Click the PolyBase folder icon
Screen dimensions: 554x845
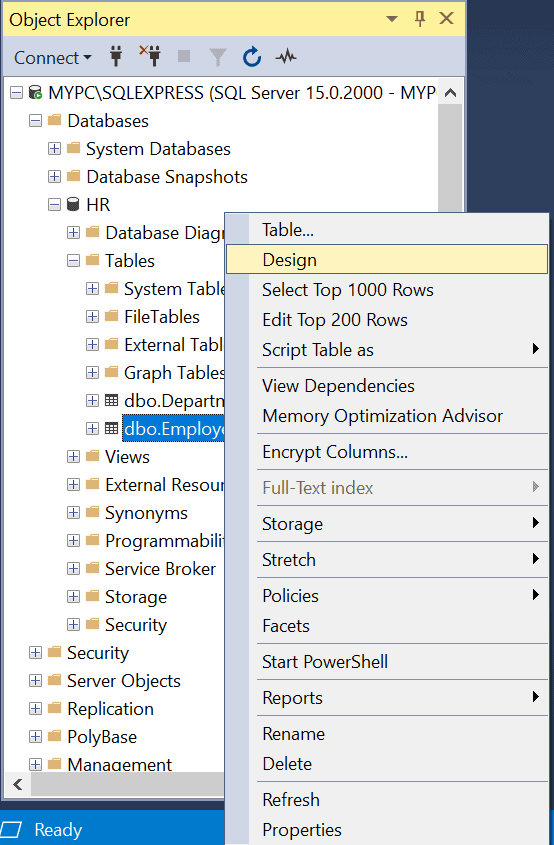pos(54,736)
